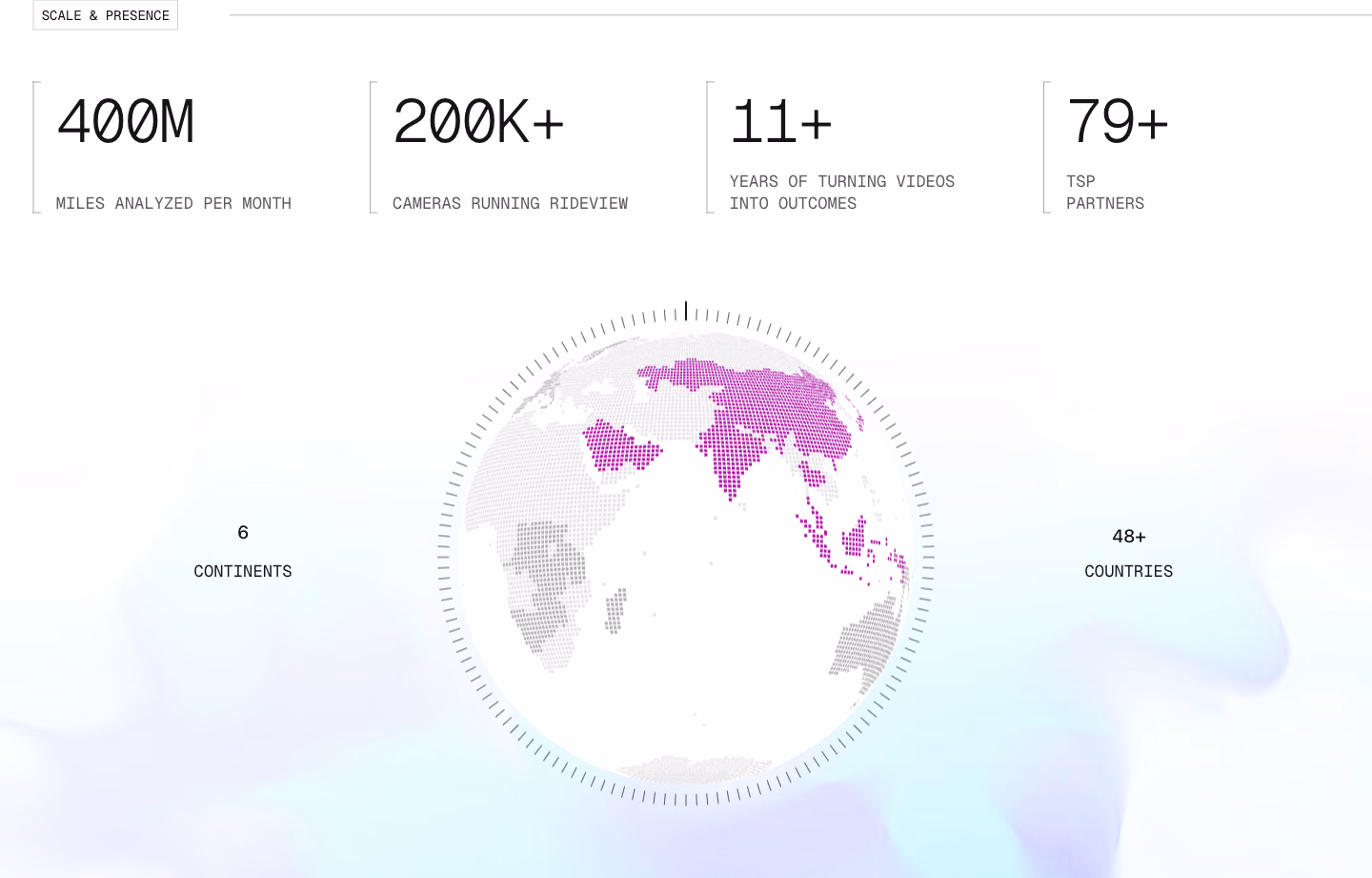Click the CAMERAS RUNNING RIDEVIEW label
Viewport: 1372px width, 878px height.
point(511,203)
